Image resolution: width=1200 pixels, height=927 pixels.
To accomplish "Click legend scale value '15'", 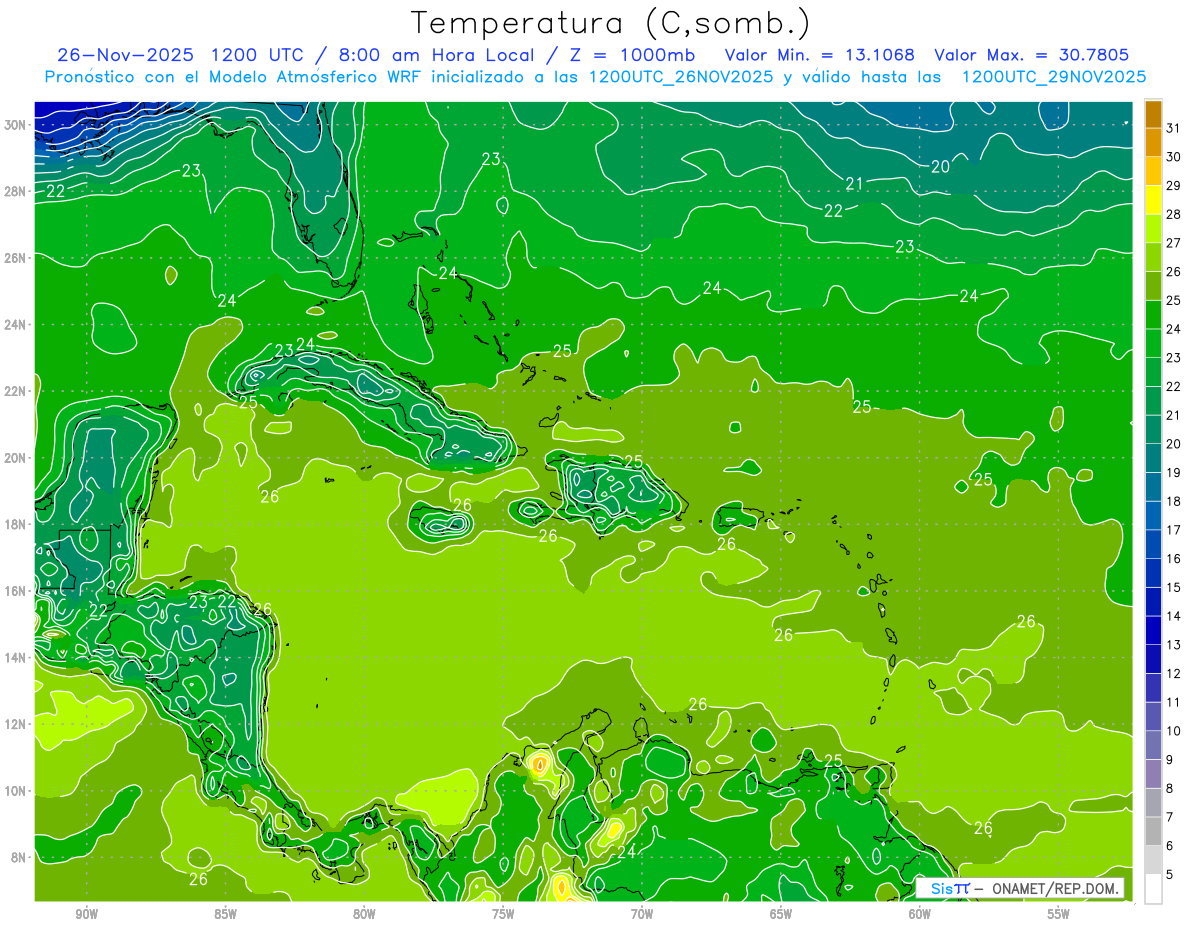I will (x=1174, y=587).
